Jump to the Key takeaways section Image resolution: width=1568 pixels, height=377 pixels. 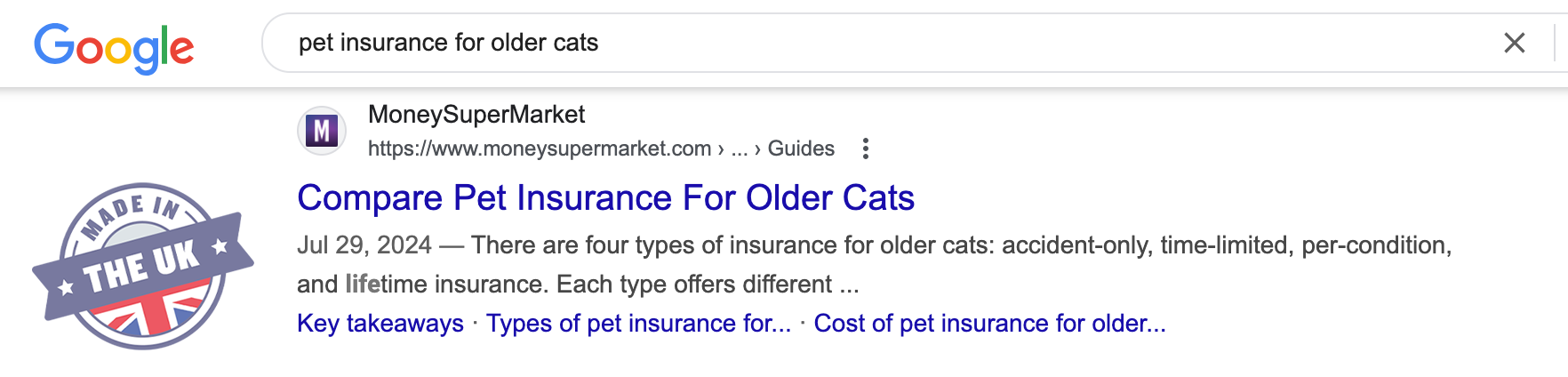point(380,324)
